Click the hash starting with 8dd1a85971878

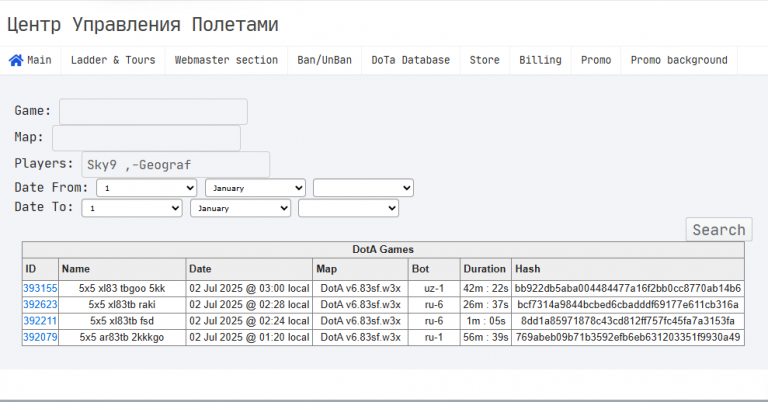point(628,321)
